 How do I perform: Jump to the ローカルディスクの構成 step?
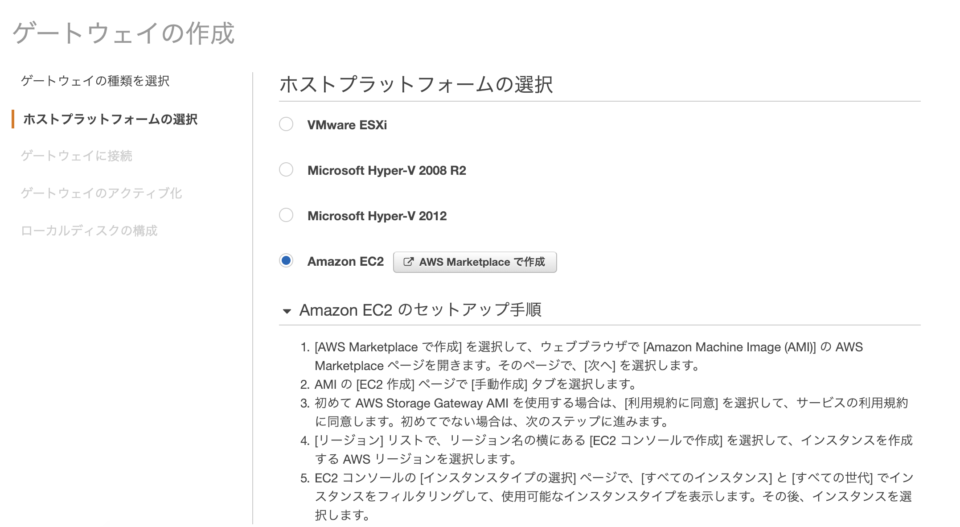(x=89, y=231)
